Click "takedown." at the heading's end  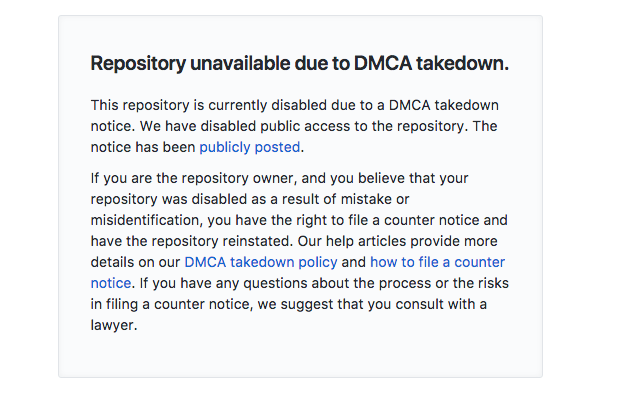(x=466, y=63)
